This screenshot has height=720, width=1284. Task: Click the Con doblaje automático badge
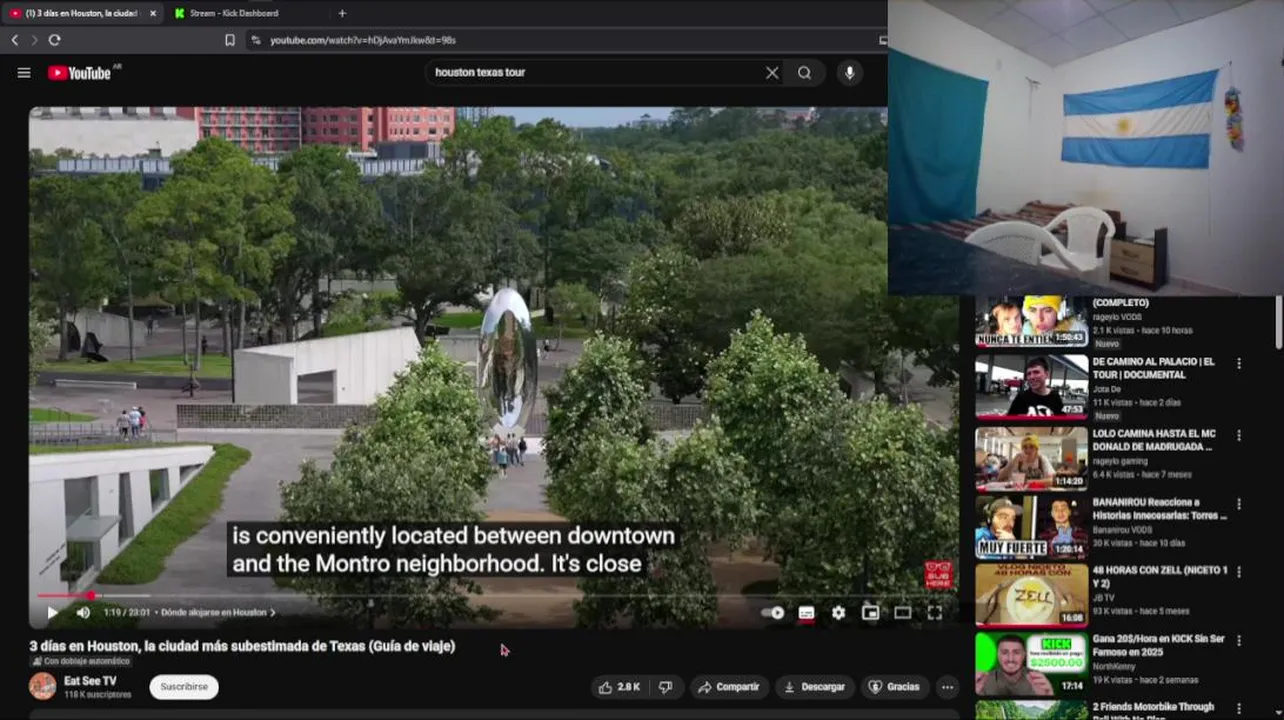click(81, 661)
